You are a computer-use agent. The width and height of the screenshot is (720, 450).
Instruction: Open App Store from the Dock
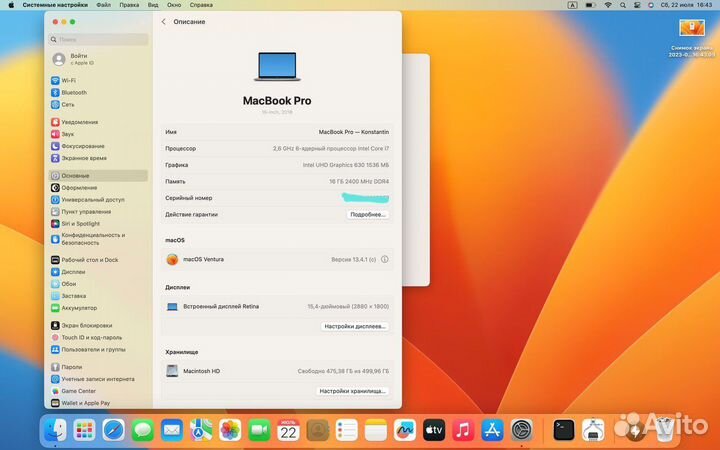click(492, 430)
